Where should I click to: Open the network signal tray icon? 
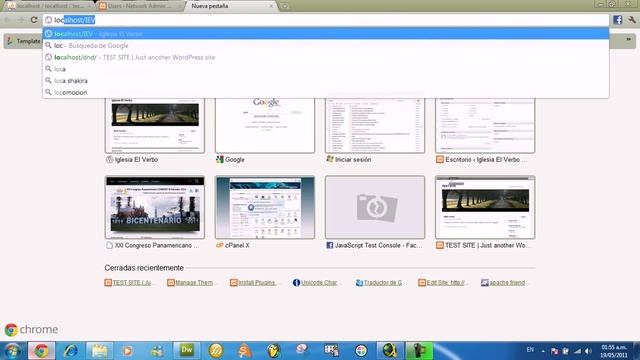[x=578, y=351]
